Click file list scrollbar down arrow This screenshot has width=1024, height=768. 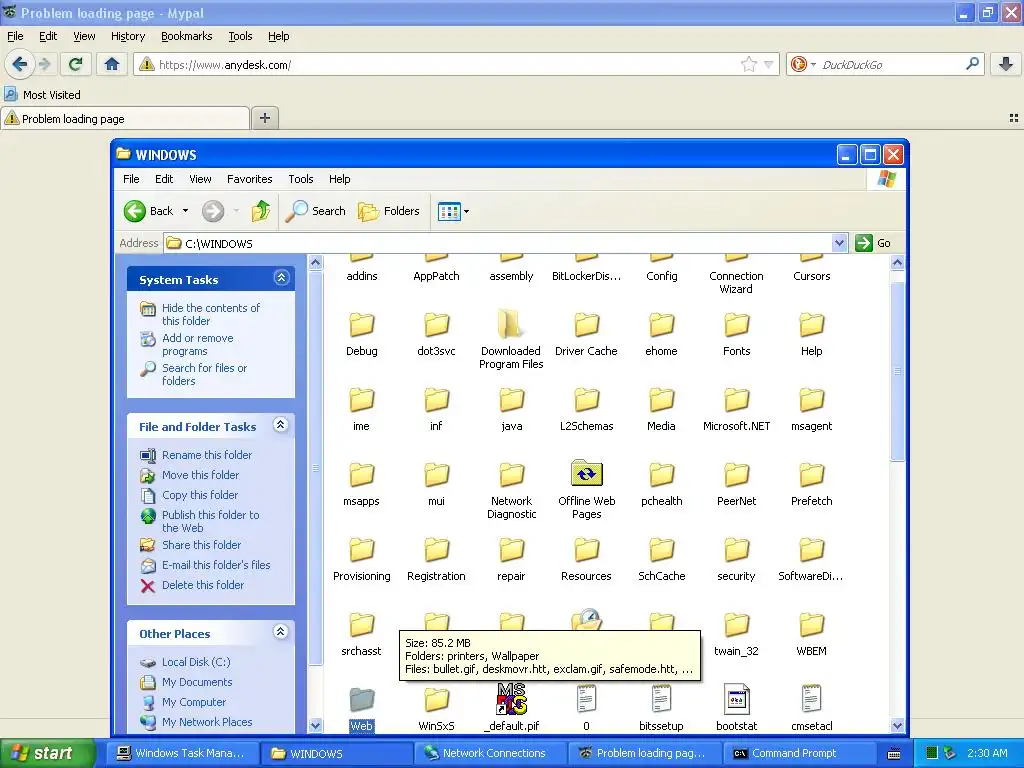(897, 725)
